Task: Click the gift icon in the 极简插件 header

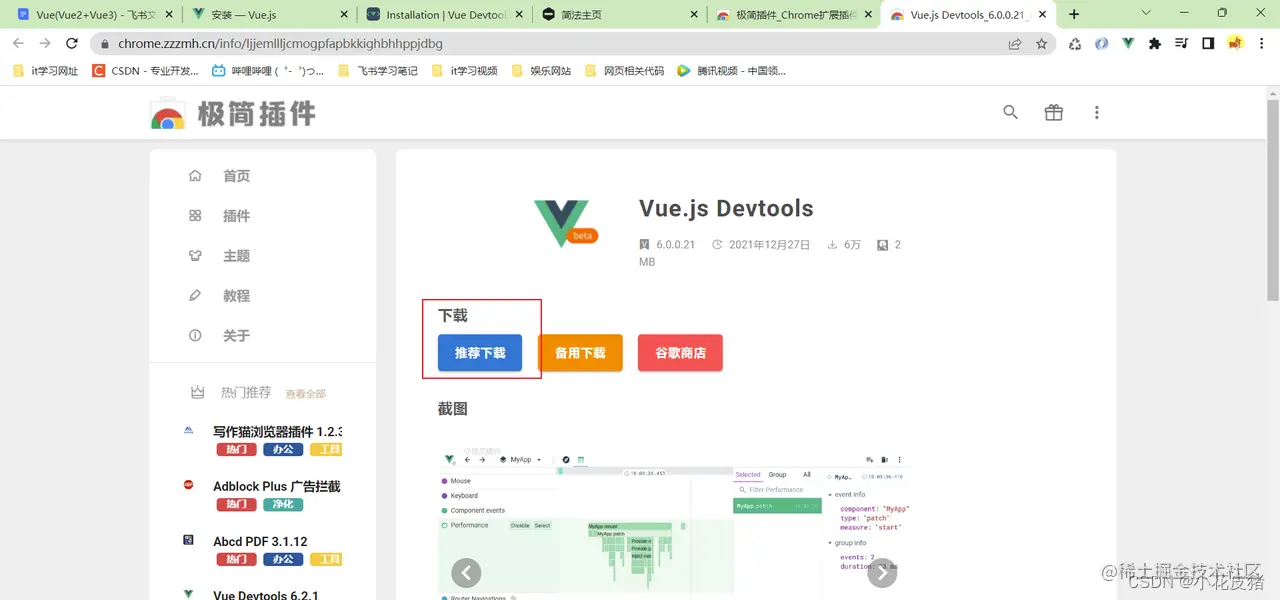Action: pyautogui.click(x=1053, y=112)
